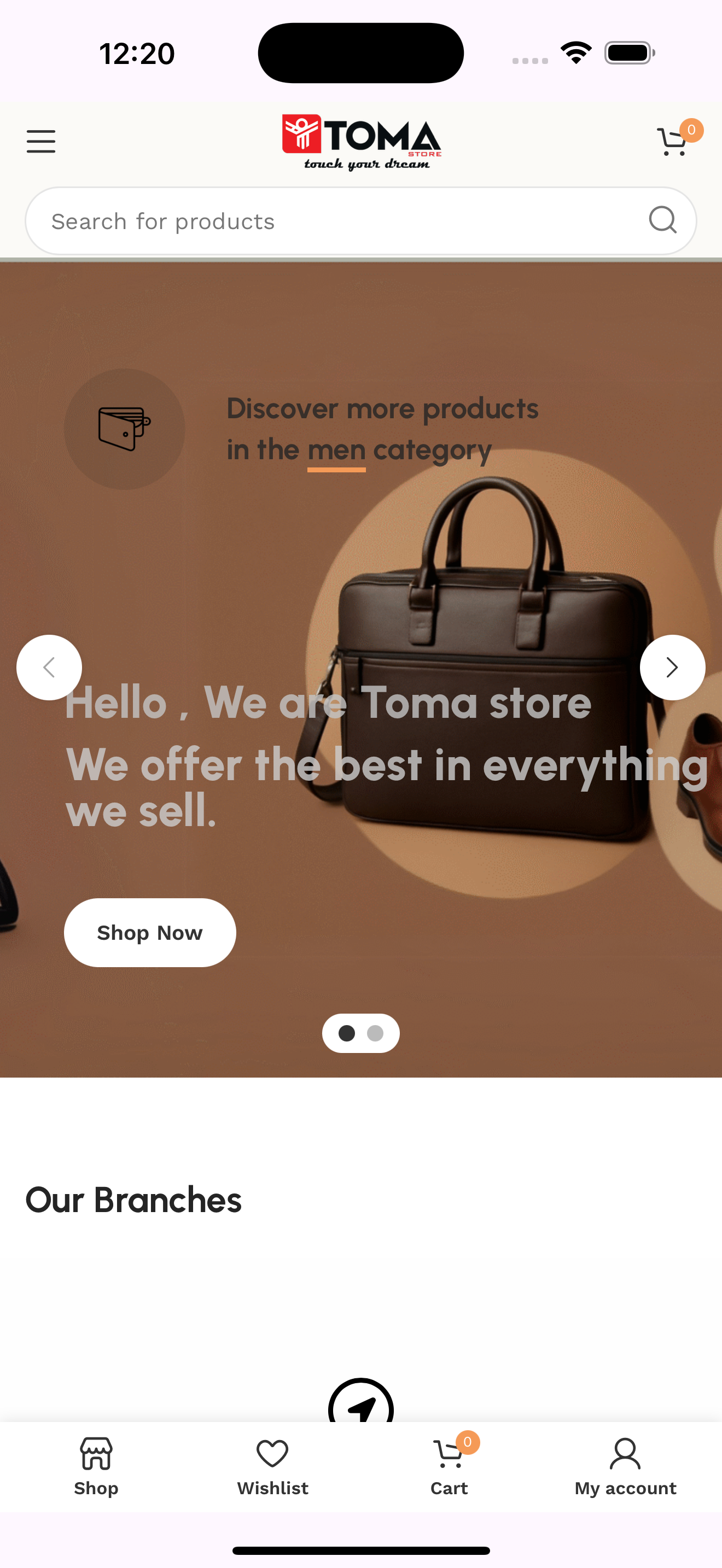Click the underlined men category word

pos(336,452)
